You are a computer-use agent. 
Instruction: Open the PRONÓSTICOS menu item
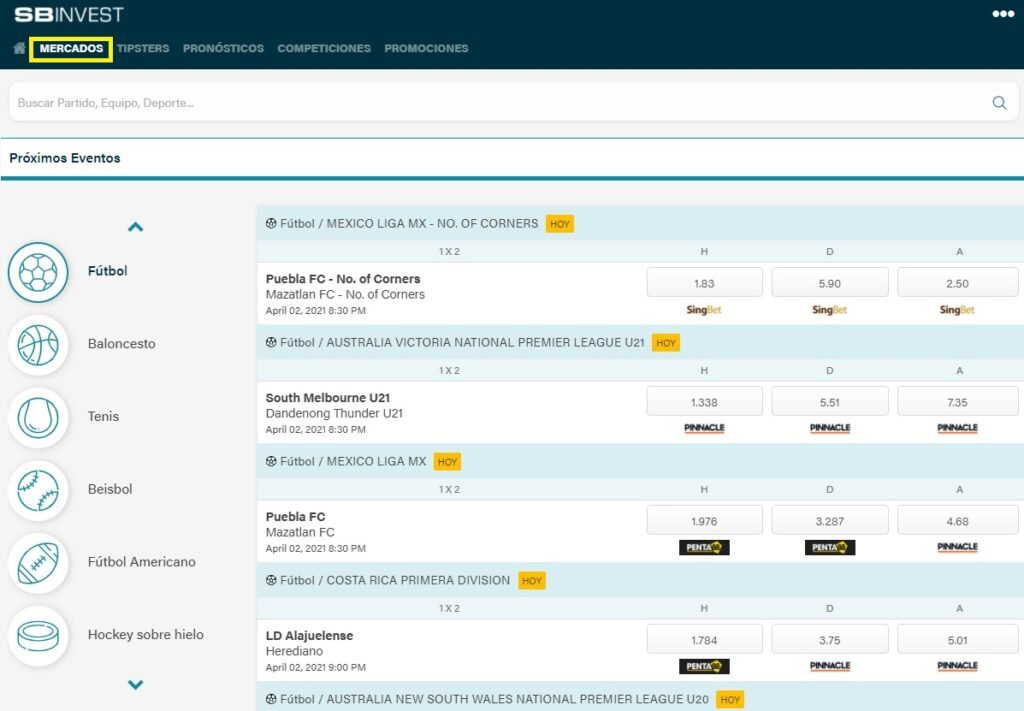pyautogui.click(x=223, y=47)
